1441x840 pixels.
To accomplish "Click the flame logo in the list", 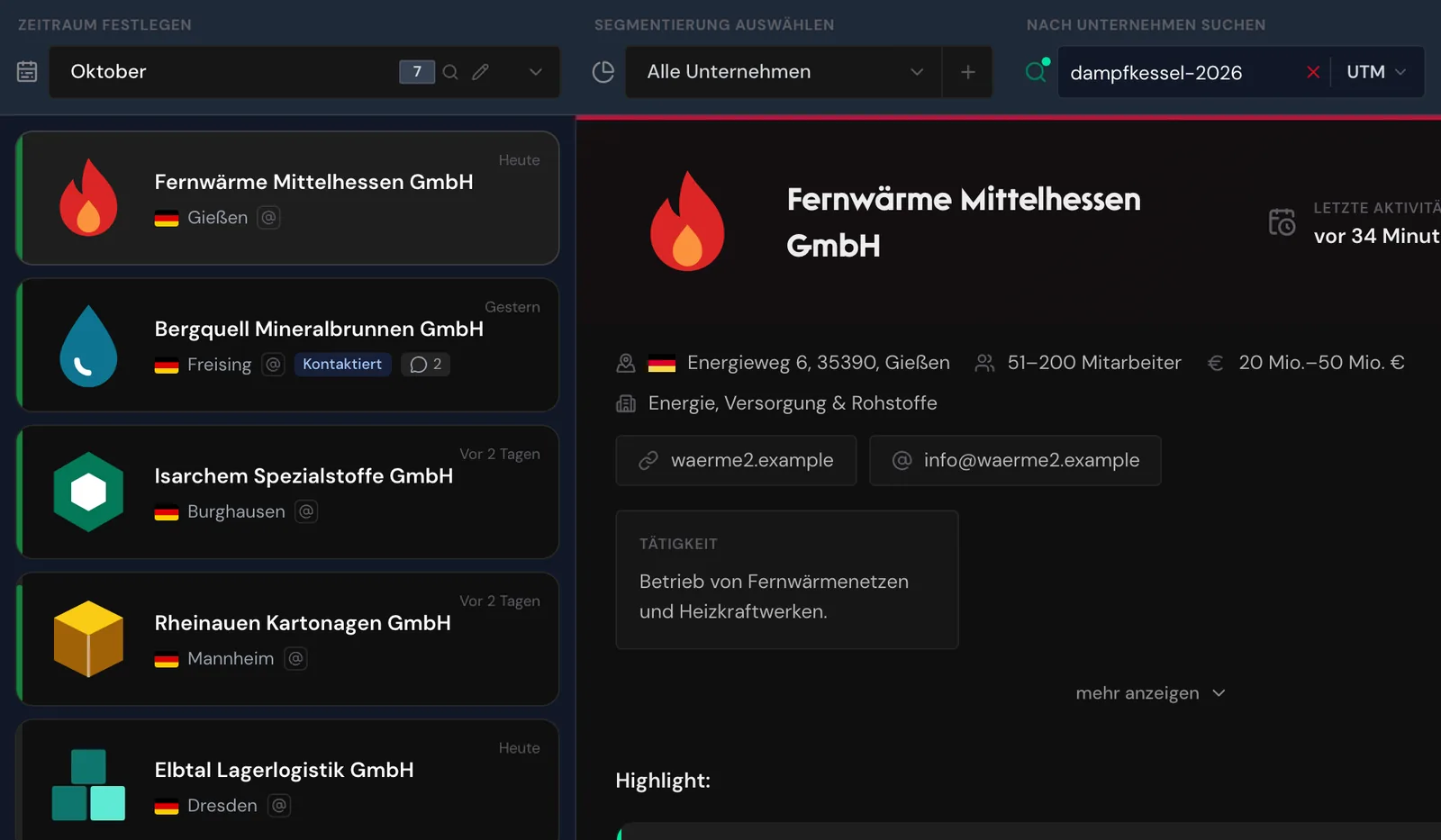I will (88, 197).
